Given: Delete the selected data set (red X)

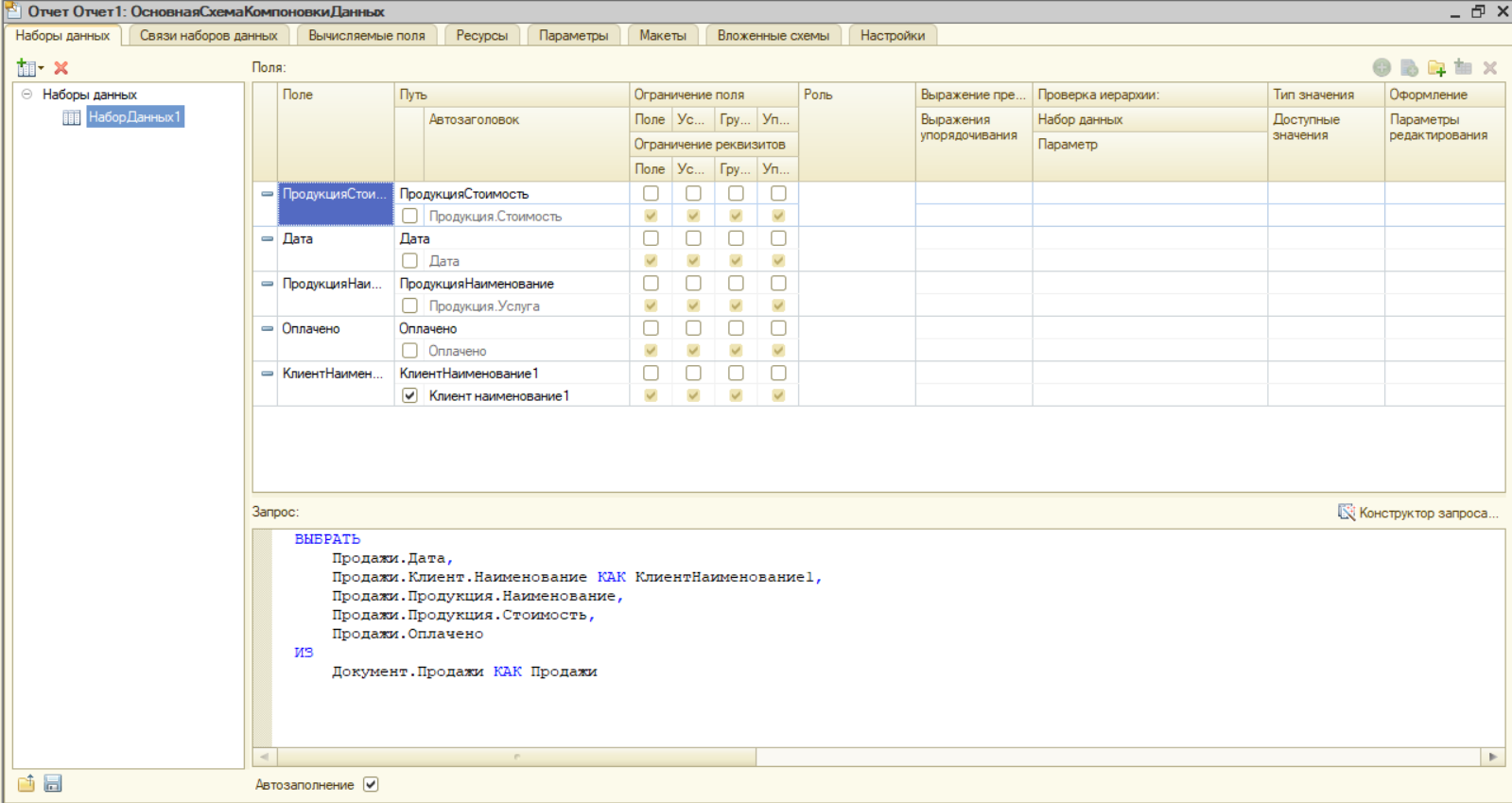Looking at the screenshot, I should click(61, 68).
